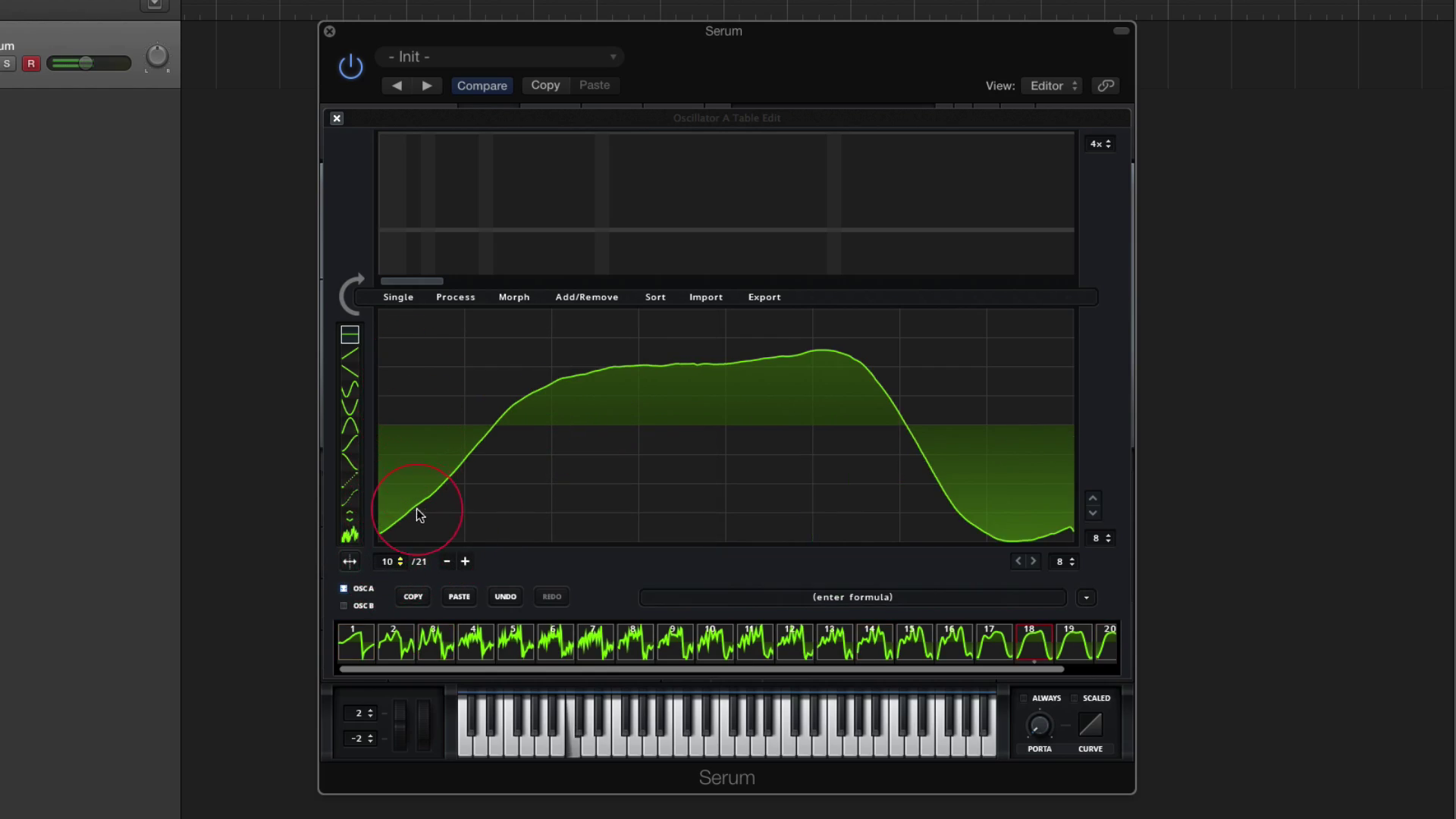Click the REDO button
This screenshot has height=819, width=1456.
pyautogui.click(x=552, y=597)
